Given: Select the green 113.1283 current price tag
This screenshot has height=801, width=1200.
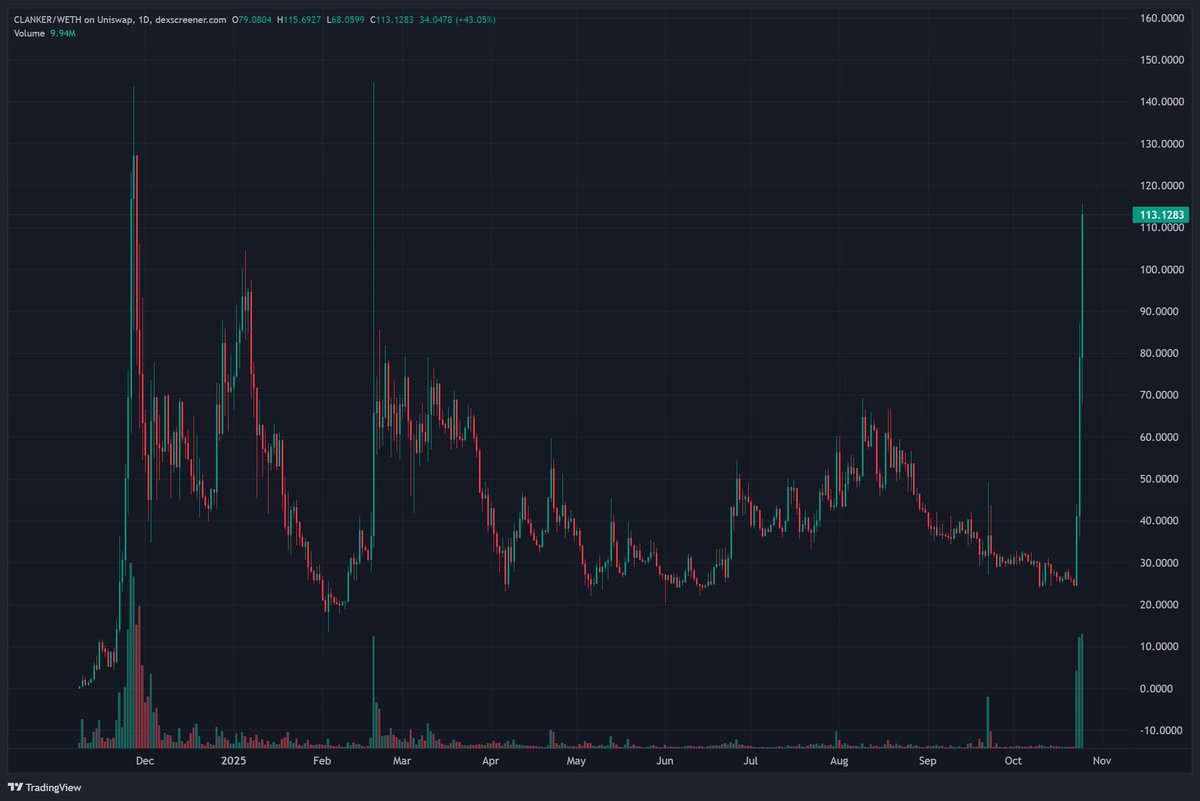Looking at the screenshot, I should [1160, 215].
